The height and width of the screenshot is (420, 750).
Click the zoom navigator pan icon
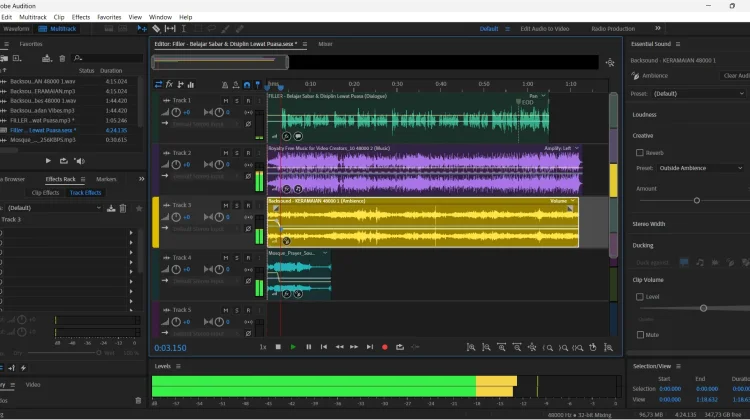point(610,63)
